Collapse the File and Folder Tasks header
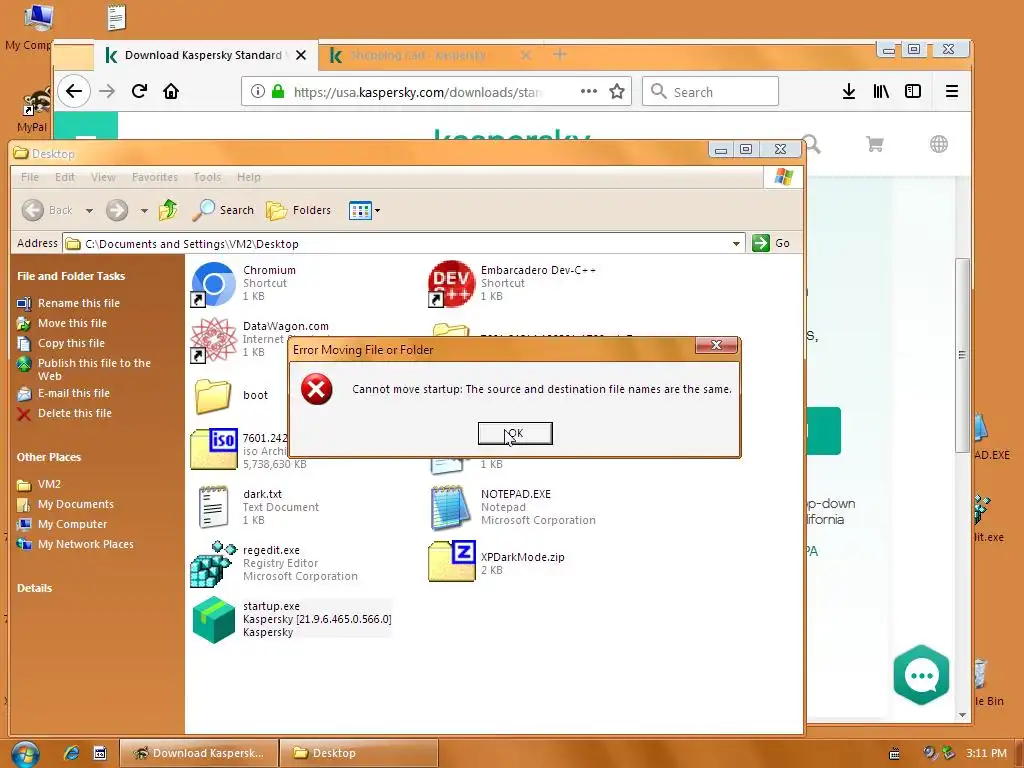The width and height of the screenshot is (1024, 768). click(x=71, y=276)
